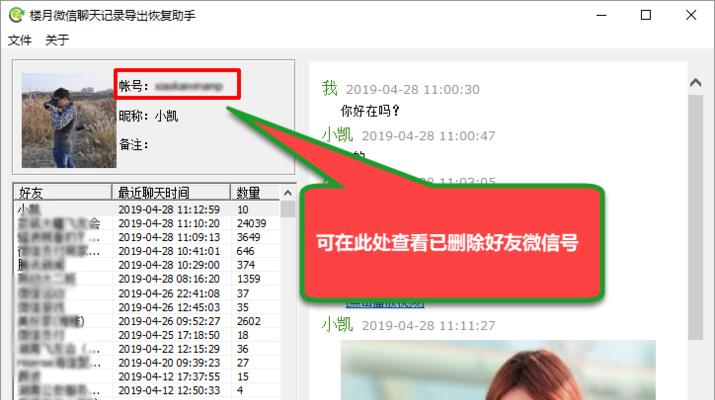Click the 昵称: 小凯 nickname text
This screenshot has width=715, height=400.
pyautogui.click(x=149, y=116)
